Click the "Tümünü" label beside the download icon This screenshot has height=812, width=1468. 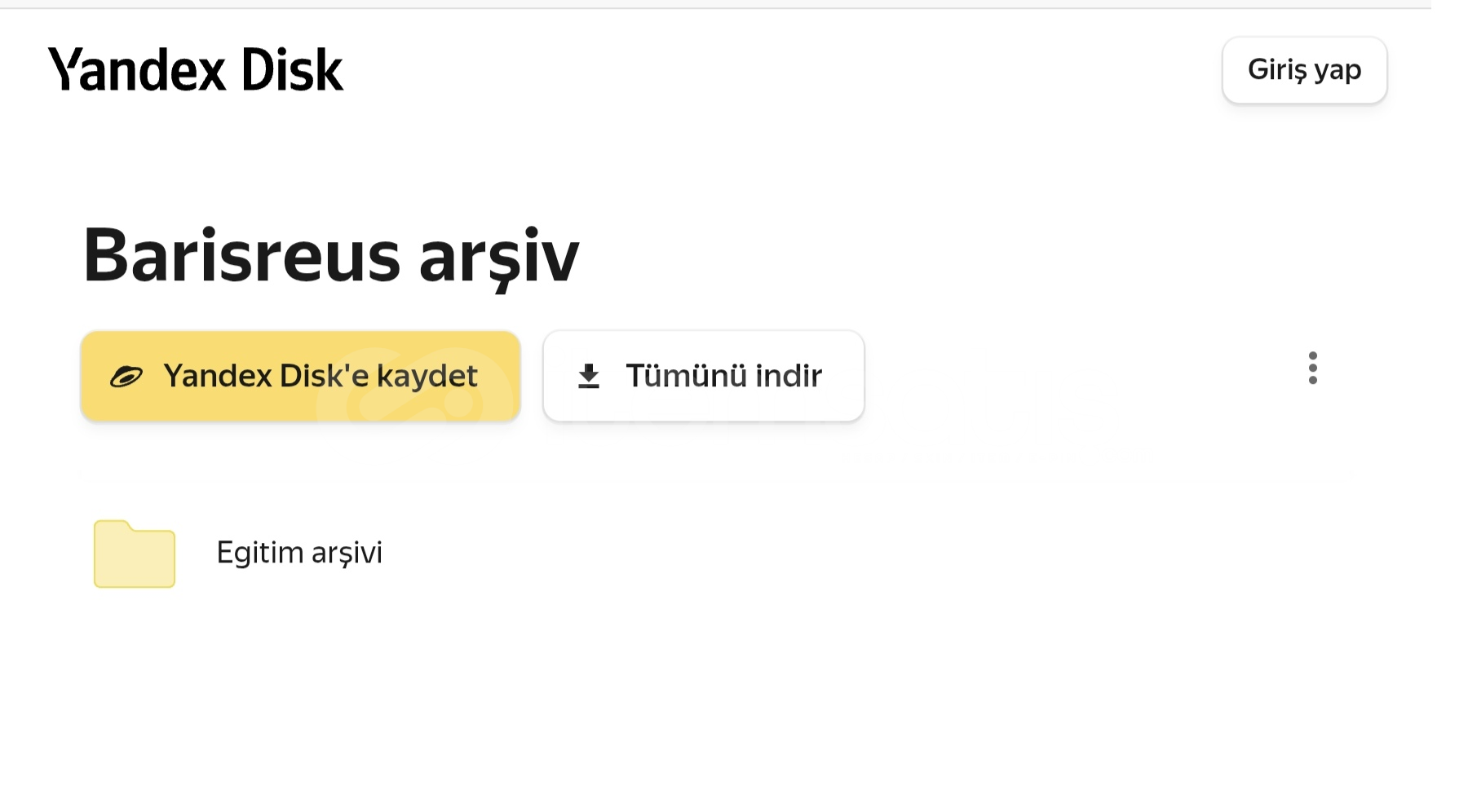(686, 376)
